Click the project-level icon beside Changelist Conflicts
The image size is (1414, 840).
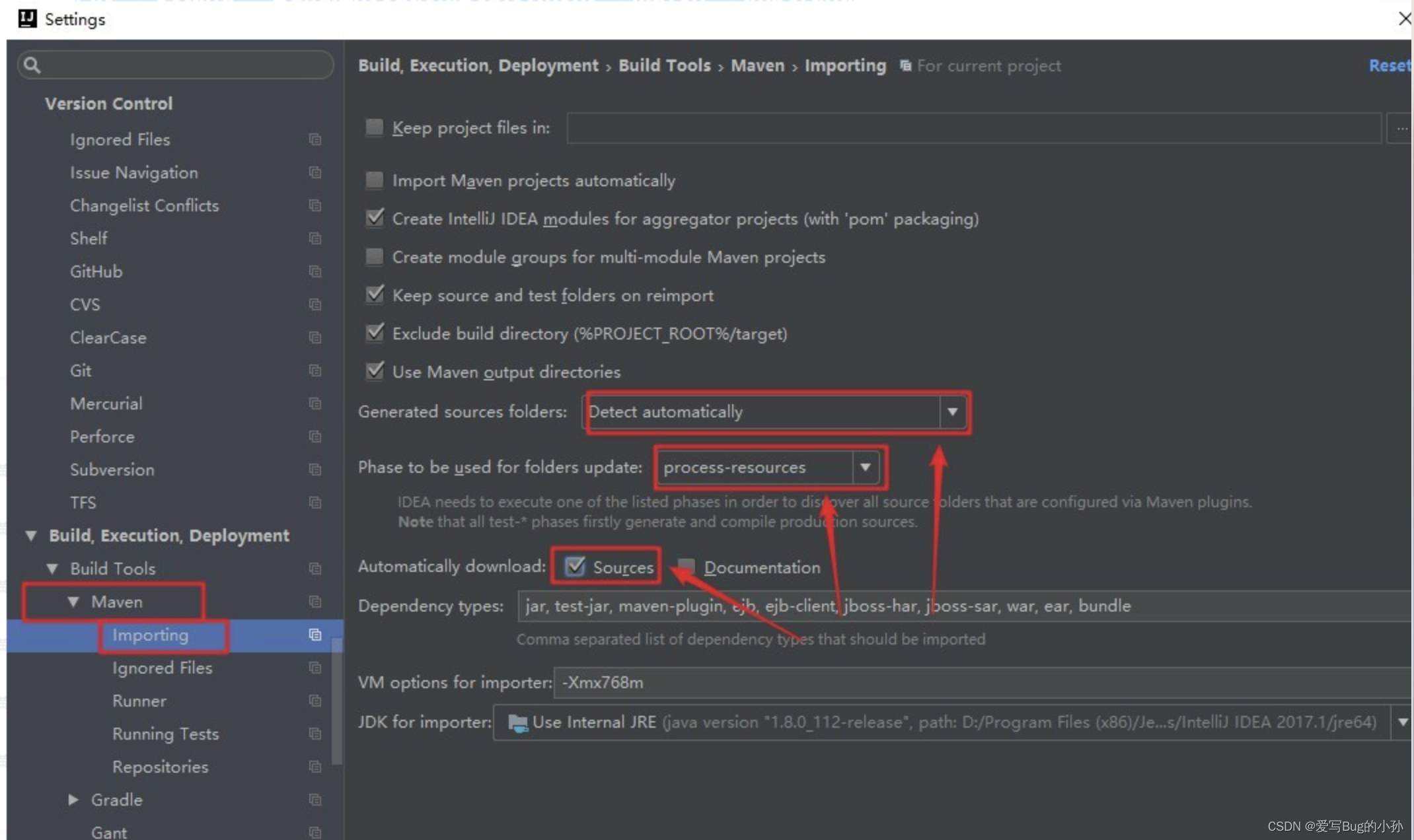click(315, 205)
